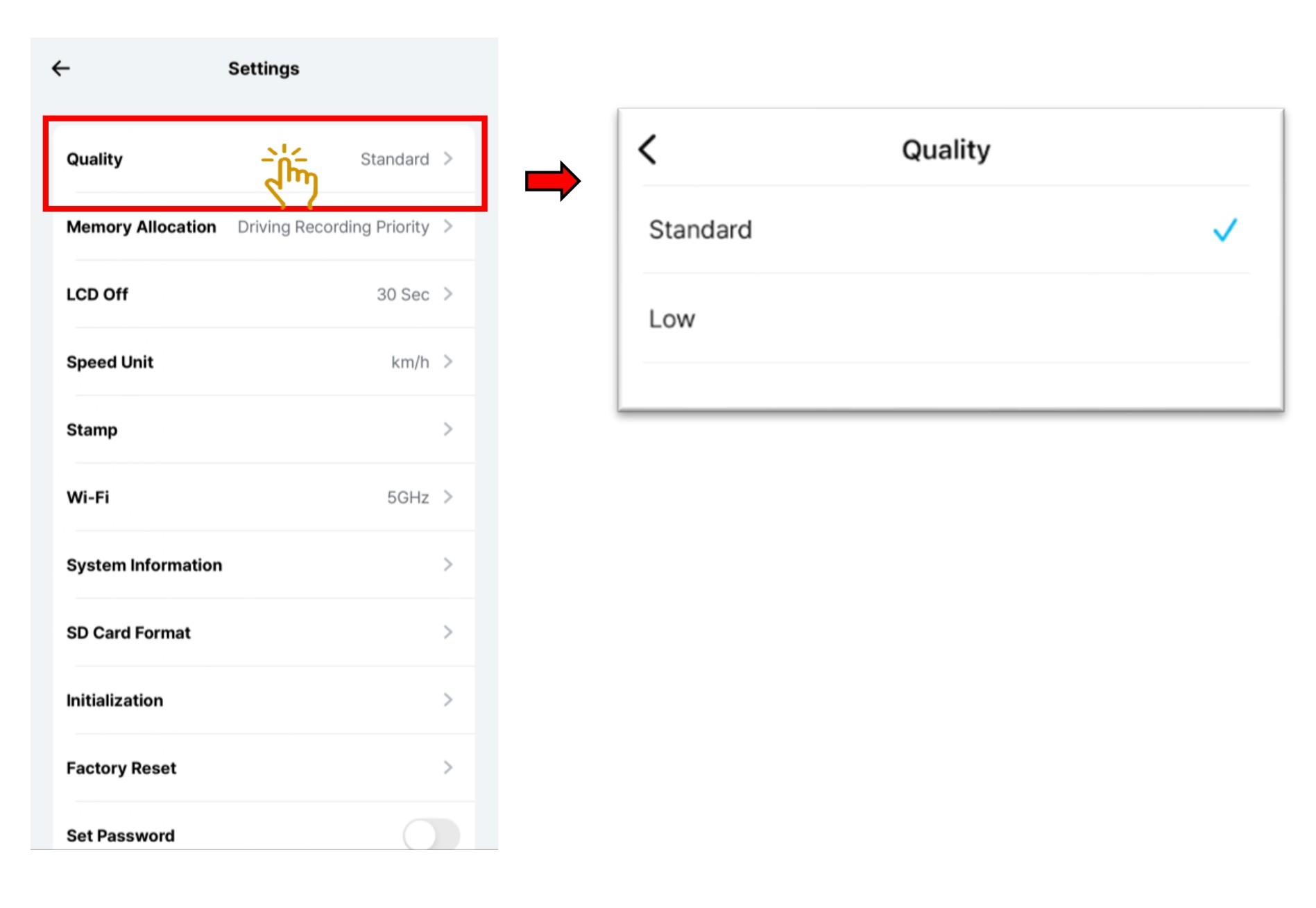Select the Low quality option

[672, 319]
